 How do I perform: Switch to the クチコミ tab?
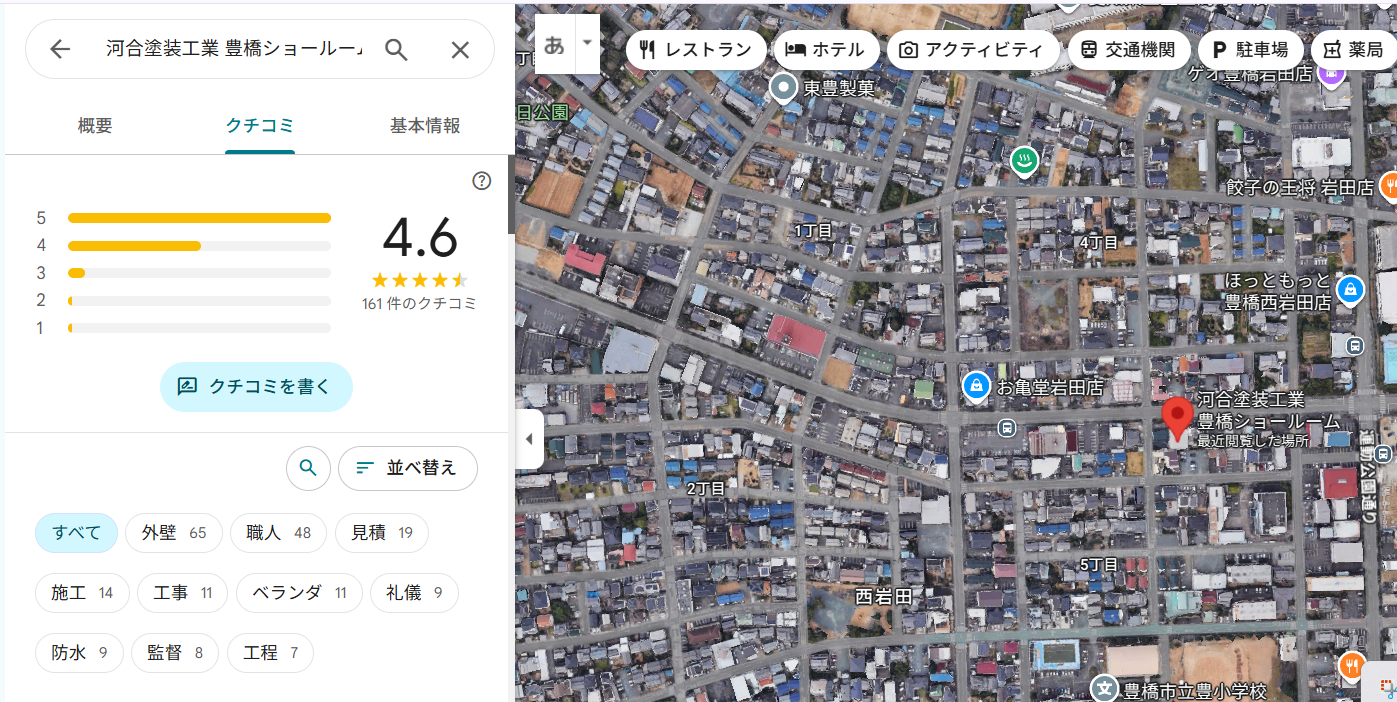[x=260, y=126]
